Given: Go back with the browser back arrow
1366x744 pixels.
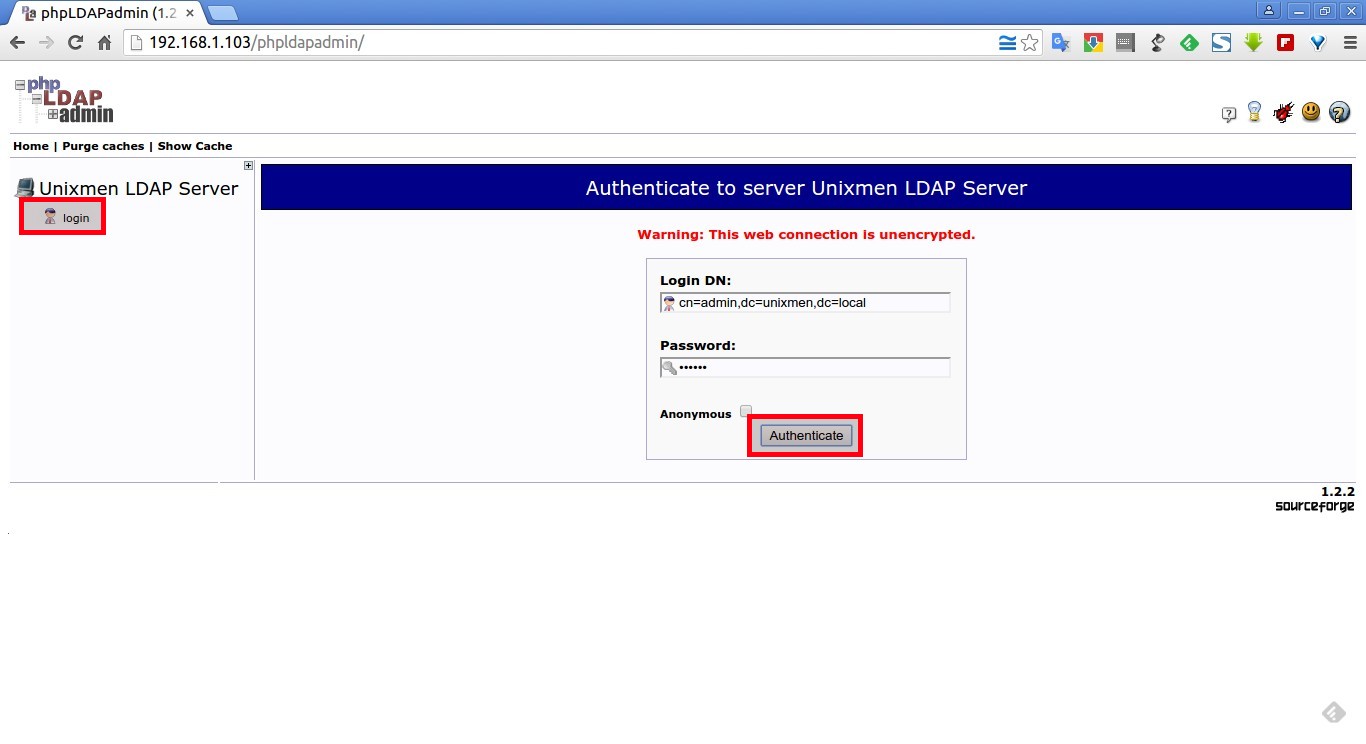Looking at the screenshot, I should 17,43.
